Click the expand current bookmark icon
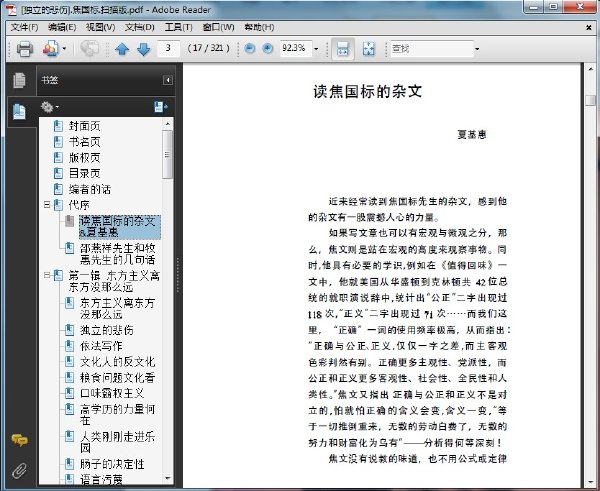Viewport: 600px width, 491px height. [x=161, y=107]
